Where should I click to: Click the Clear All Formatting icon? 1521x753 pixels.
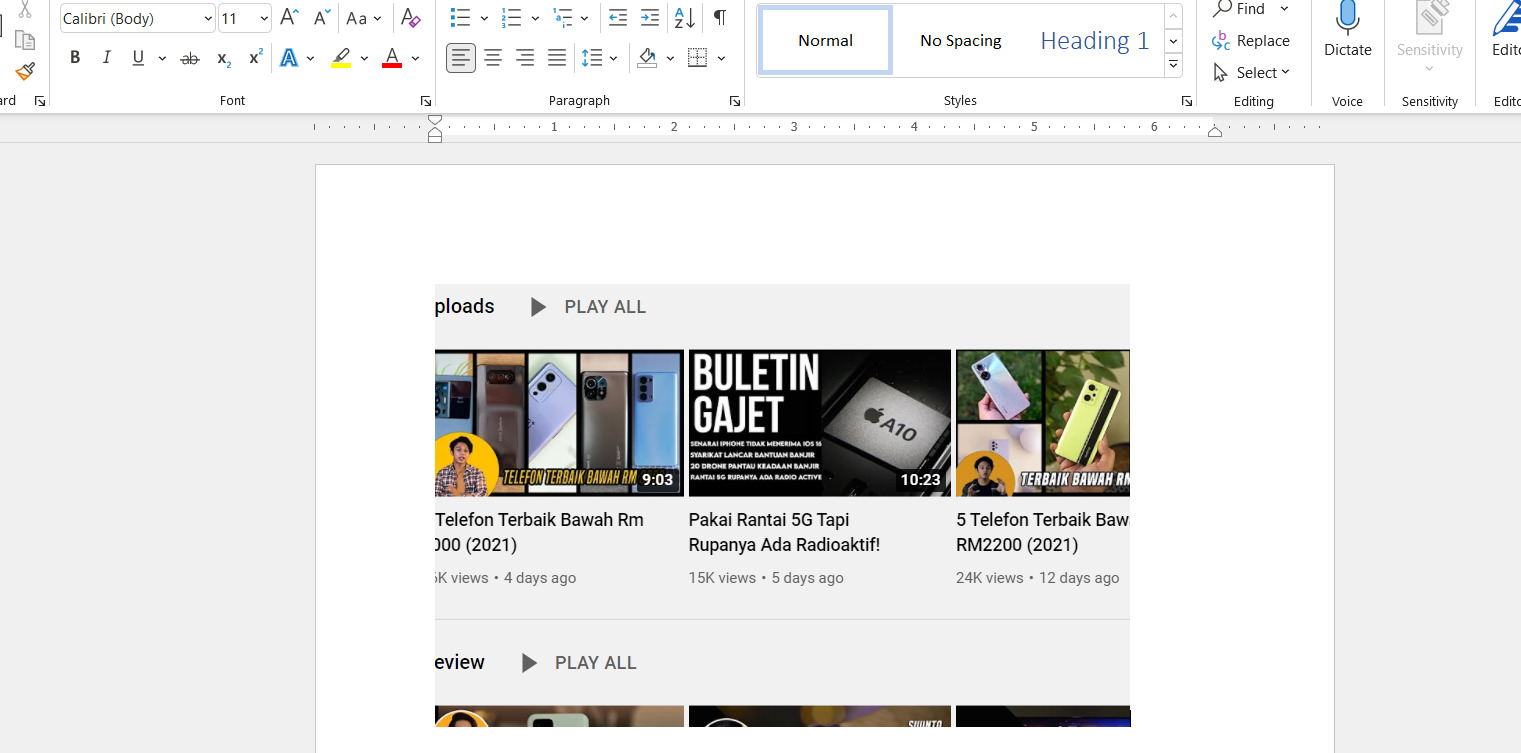pos(410,18)
